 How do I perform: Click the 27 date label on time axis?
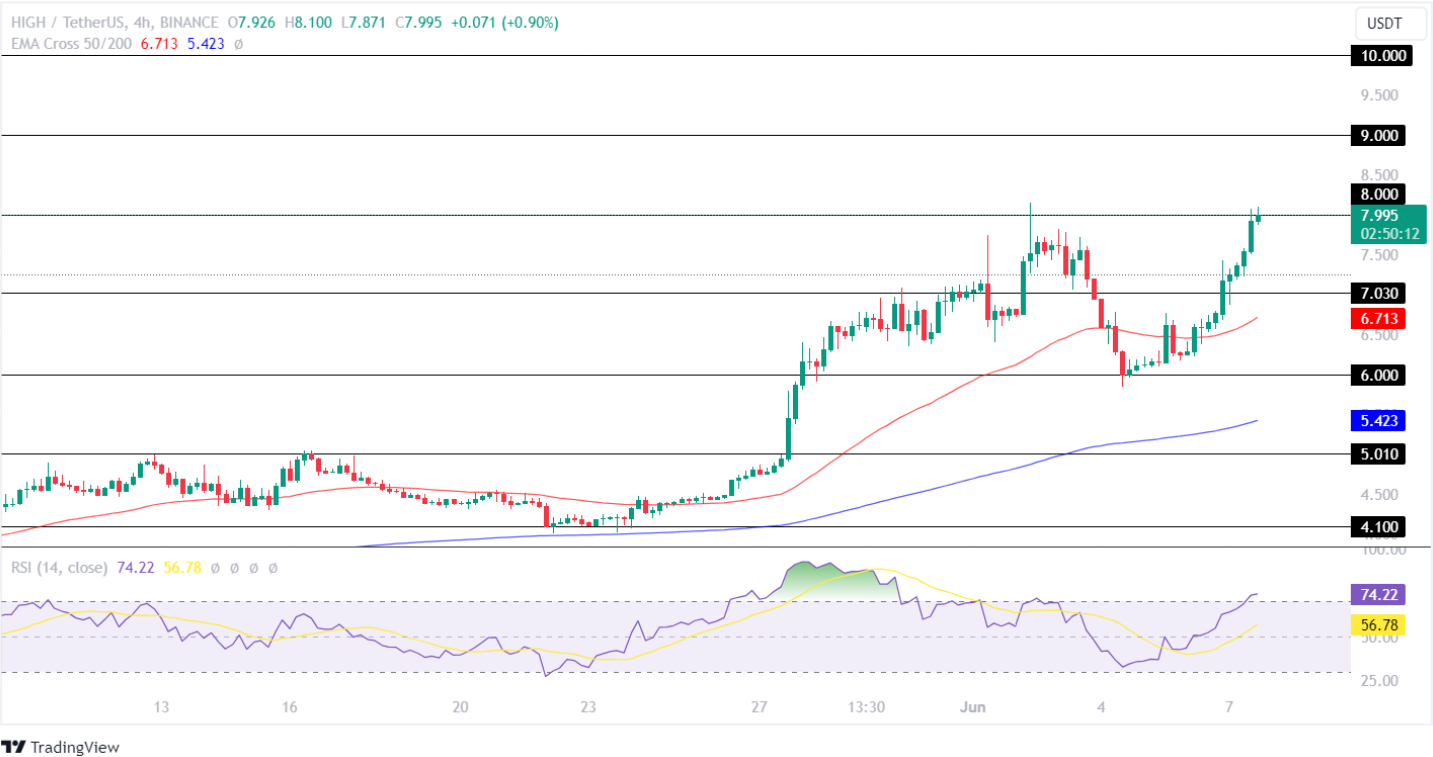coord(760,707)
